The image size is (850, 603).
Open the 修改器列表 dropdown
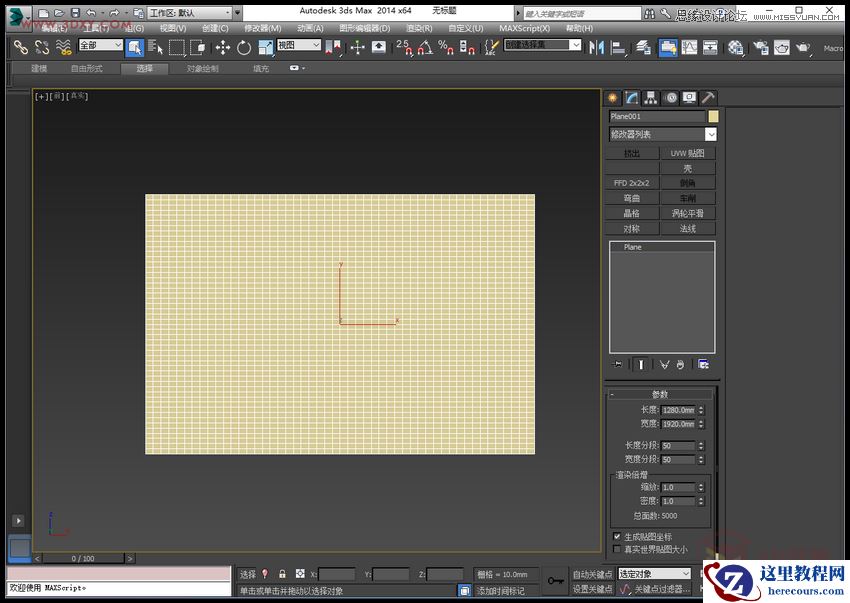(x=660, y=133)
